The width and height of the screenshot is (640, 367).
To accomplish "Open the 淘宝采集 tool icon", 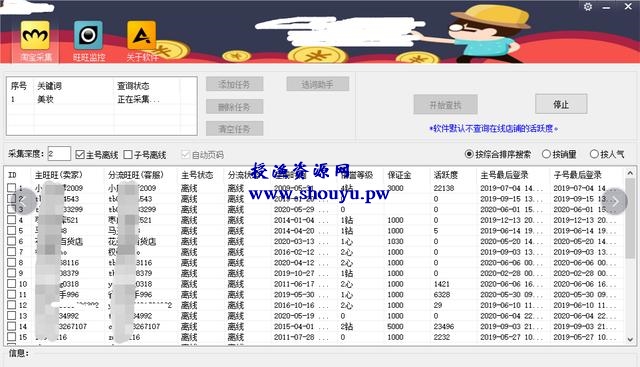I will pyautogui.click(x=36, y=36).
